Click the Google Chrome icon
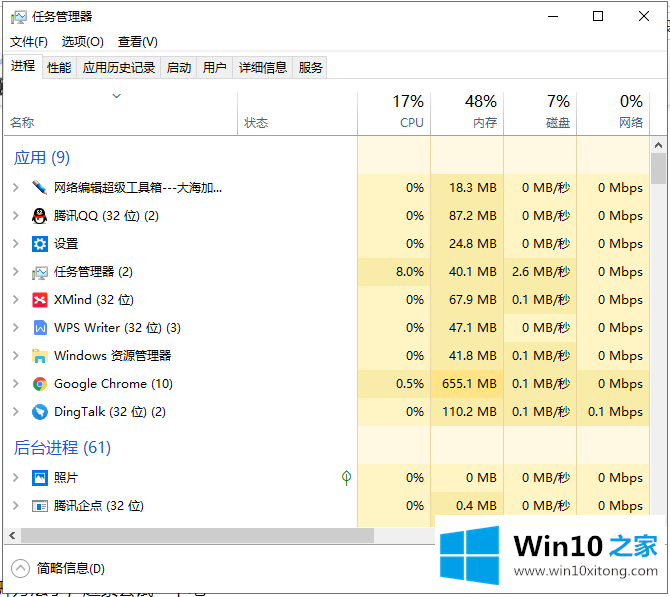This screenshot has width=670, height=597. (40, 384)
